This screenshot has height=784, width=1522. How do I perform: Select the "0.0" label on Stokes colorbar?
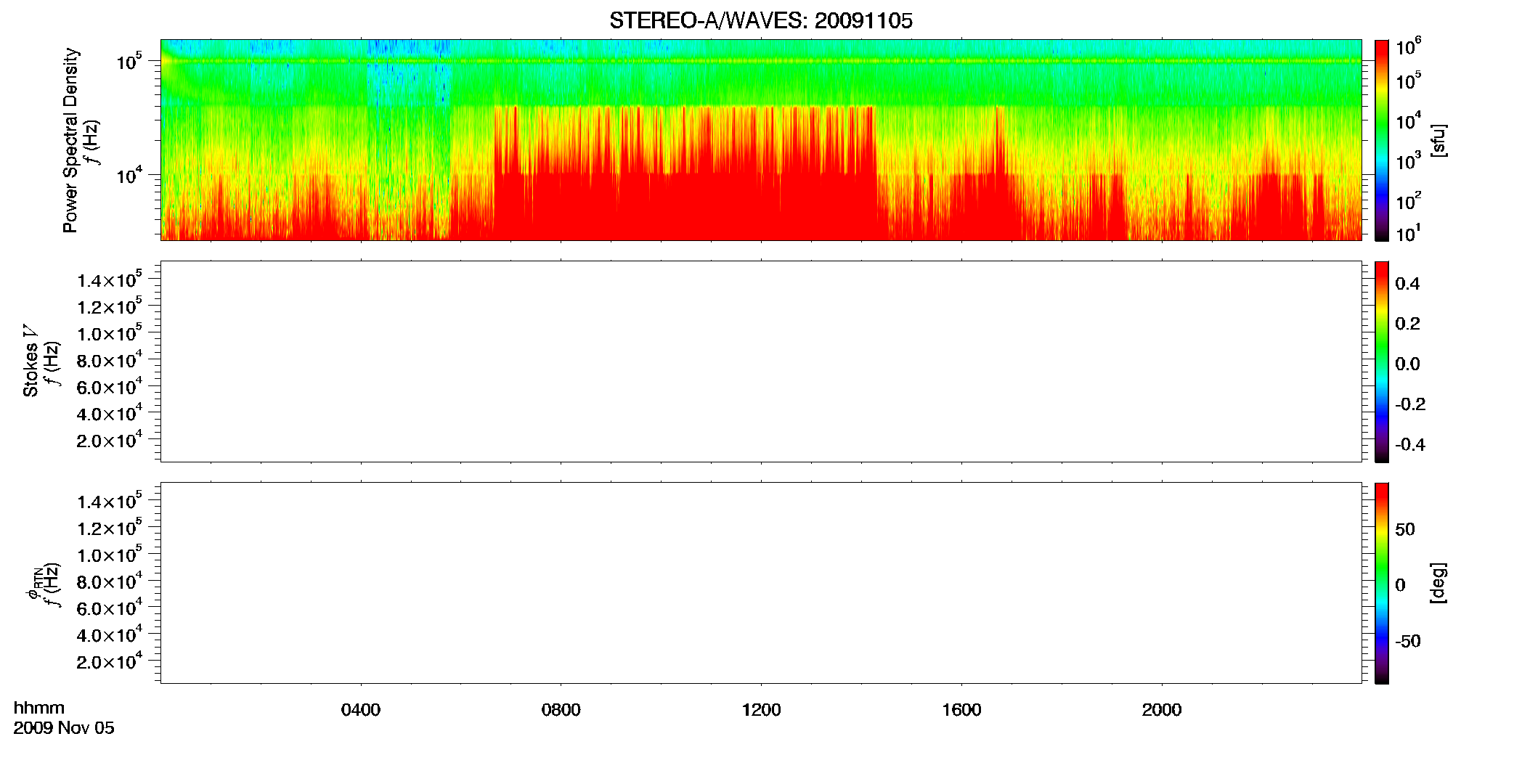pos(1407,364)
